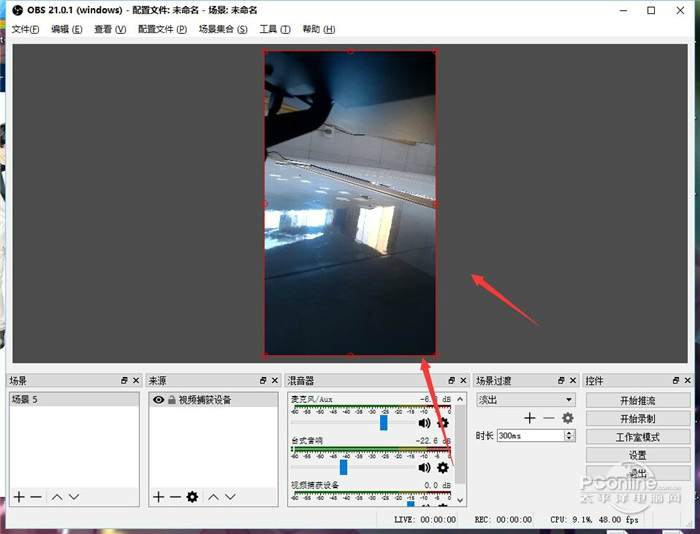Adjust 视频捕获设备 mixer volume slider

[x=411, y=504]
